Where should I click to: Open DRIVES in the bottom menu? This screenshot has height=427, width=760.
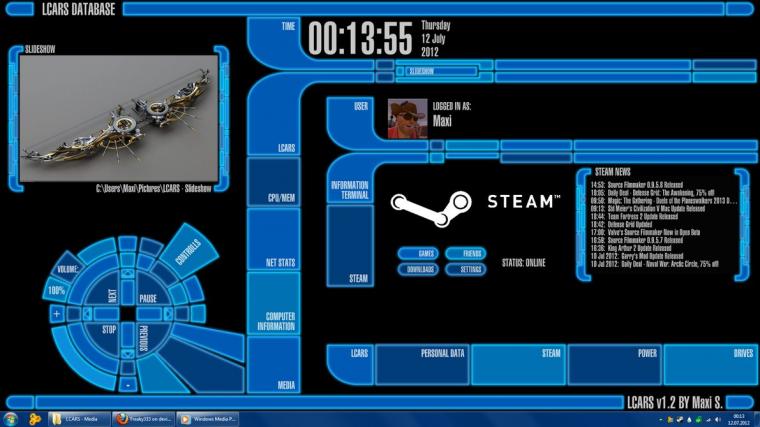tap(710, 364)
